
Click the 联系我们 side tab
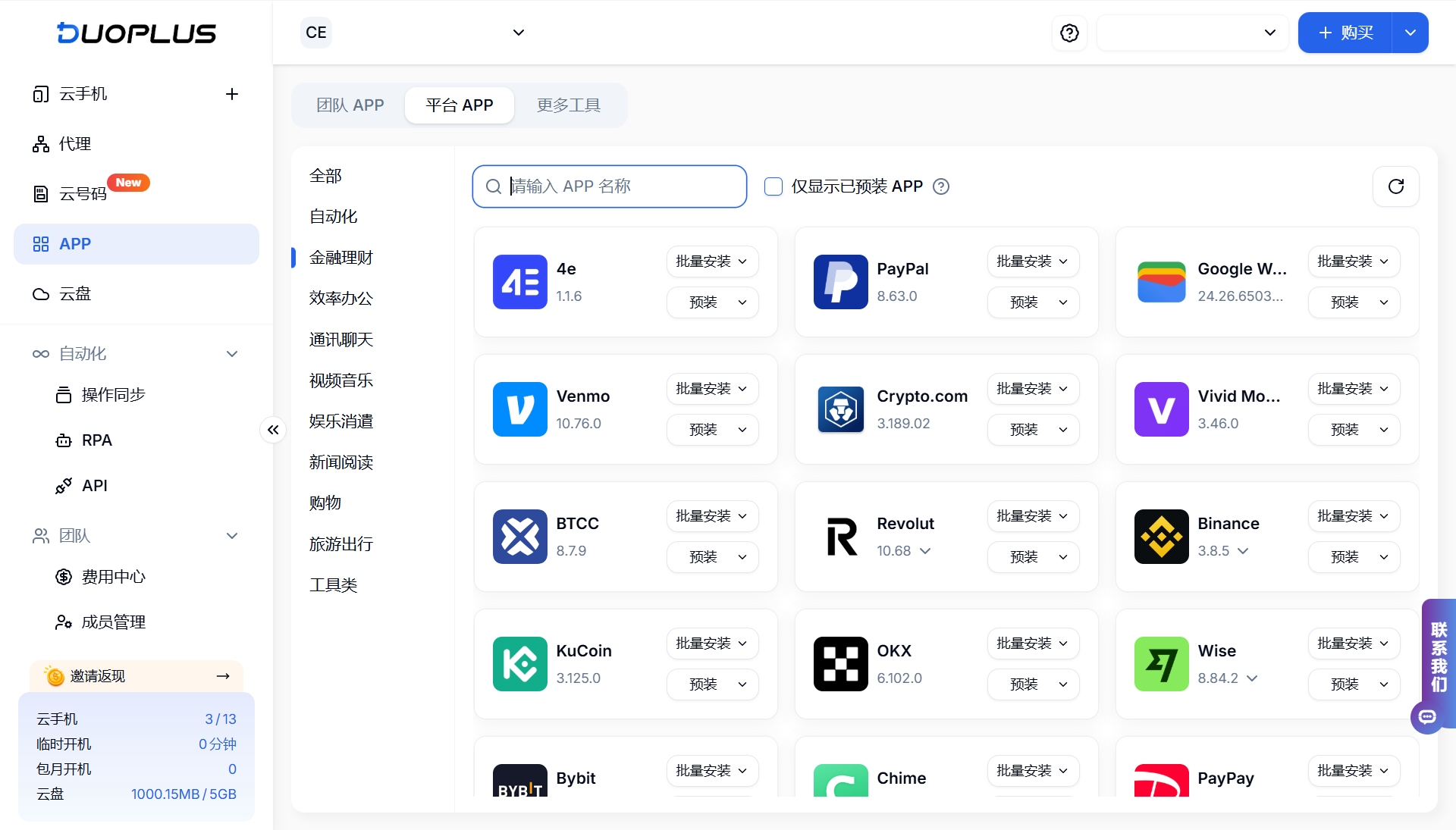point(1439,656)
